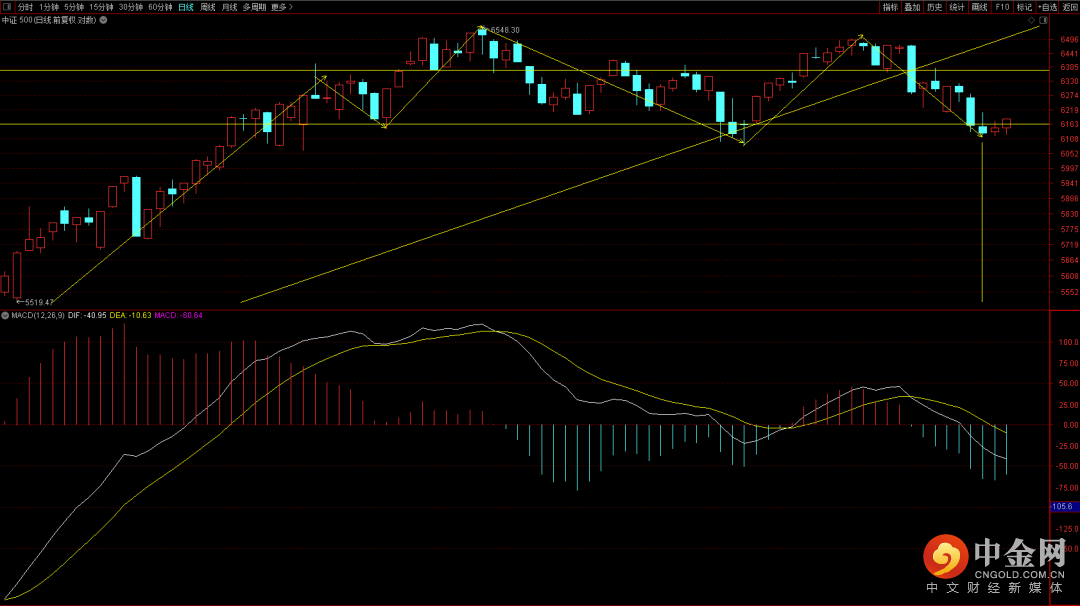The image size is (1080, 606).
Task: Click the 标记 mark button
Action: pos(1024,7)
